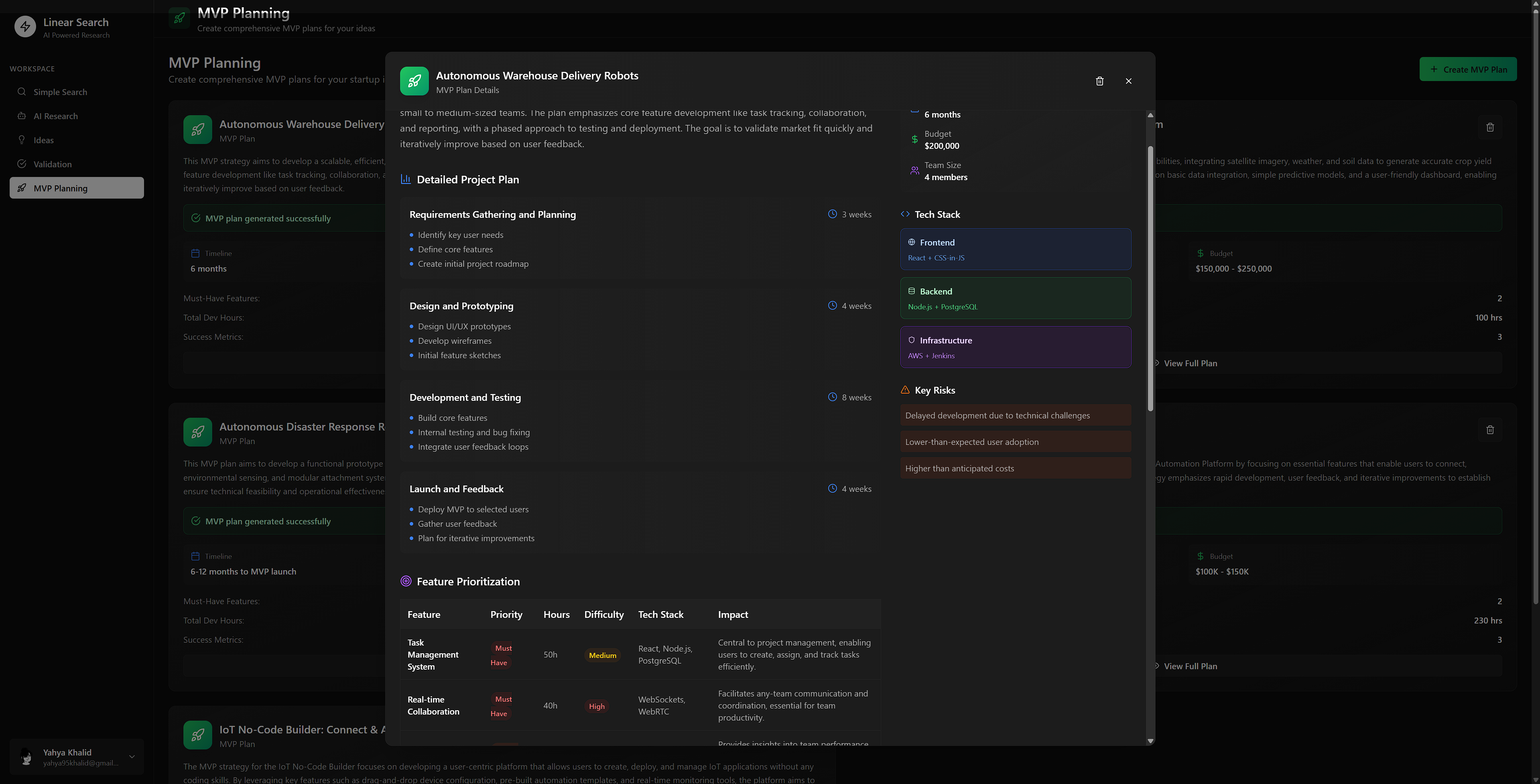Click the Linear Search lightning logo
This screenshot has height=784, width=1540.
coord(25,27)
